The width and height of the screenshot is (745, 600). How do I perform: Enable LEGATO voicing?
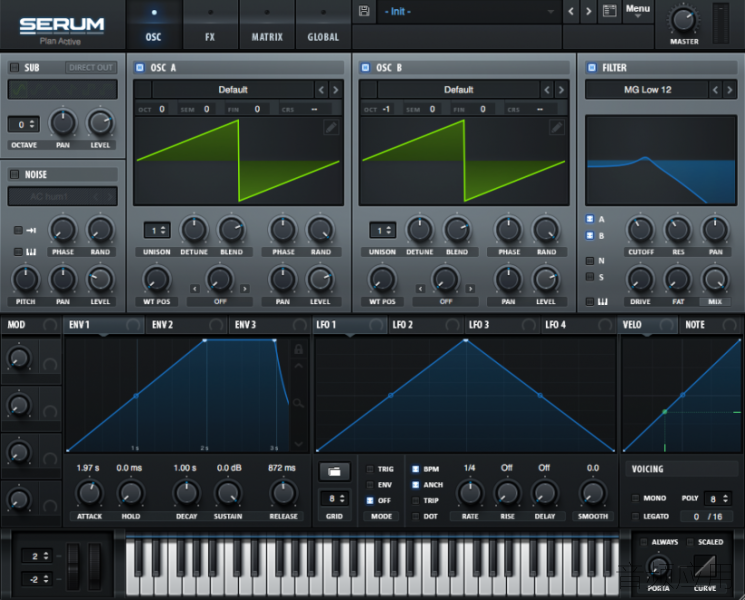tap(635, 516)
